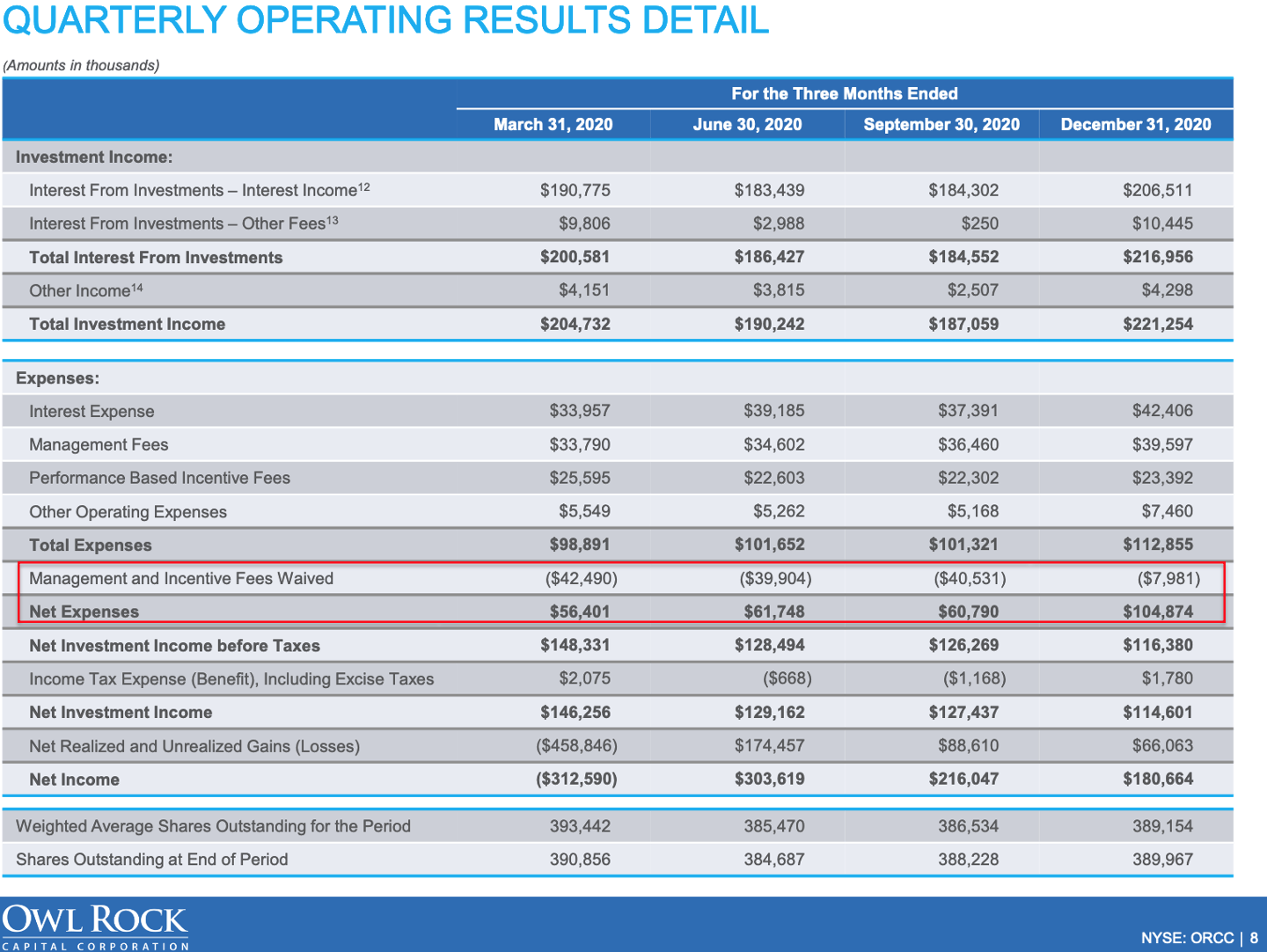Click the For the Three Months Ended header
The height and width of the screenshot is (952, 1267).
(x=844, y=93)
